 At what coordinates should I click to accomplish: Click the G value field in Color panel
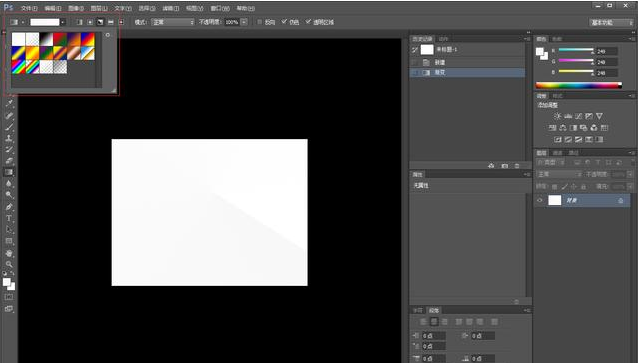point(606,62)
